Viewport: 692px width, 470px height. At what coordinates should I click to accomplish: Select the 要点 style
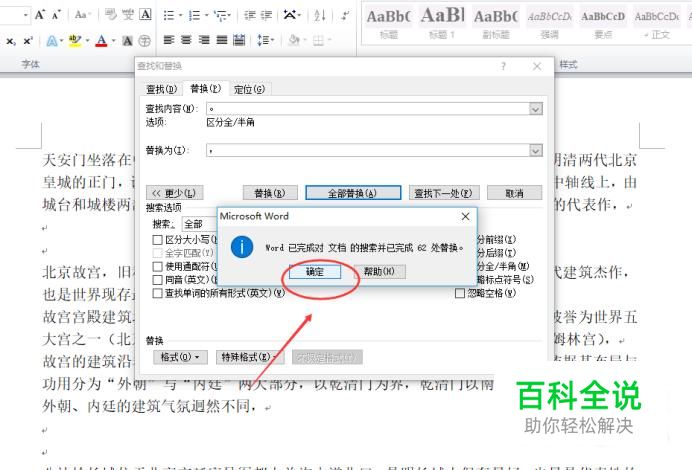click(603, 23)
